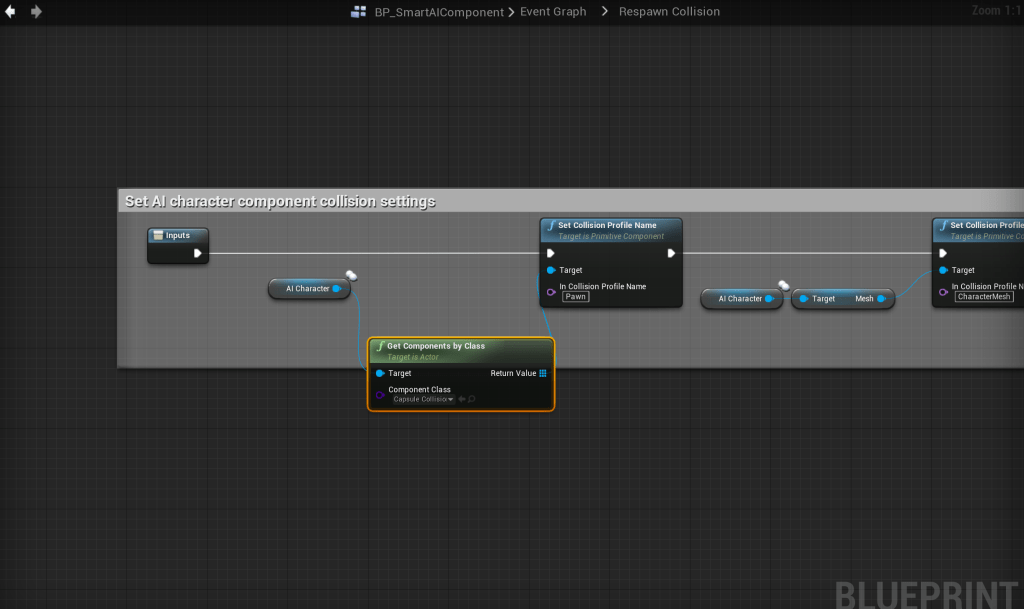Click output pin of left AI Character node

point(337,289)
